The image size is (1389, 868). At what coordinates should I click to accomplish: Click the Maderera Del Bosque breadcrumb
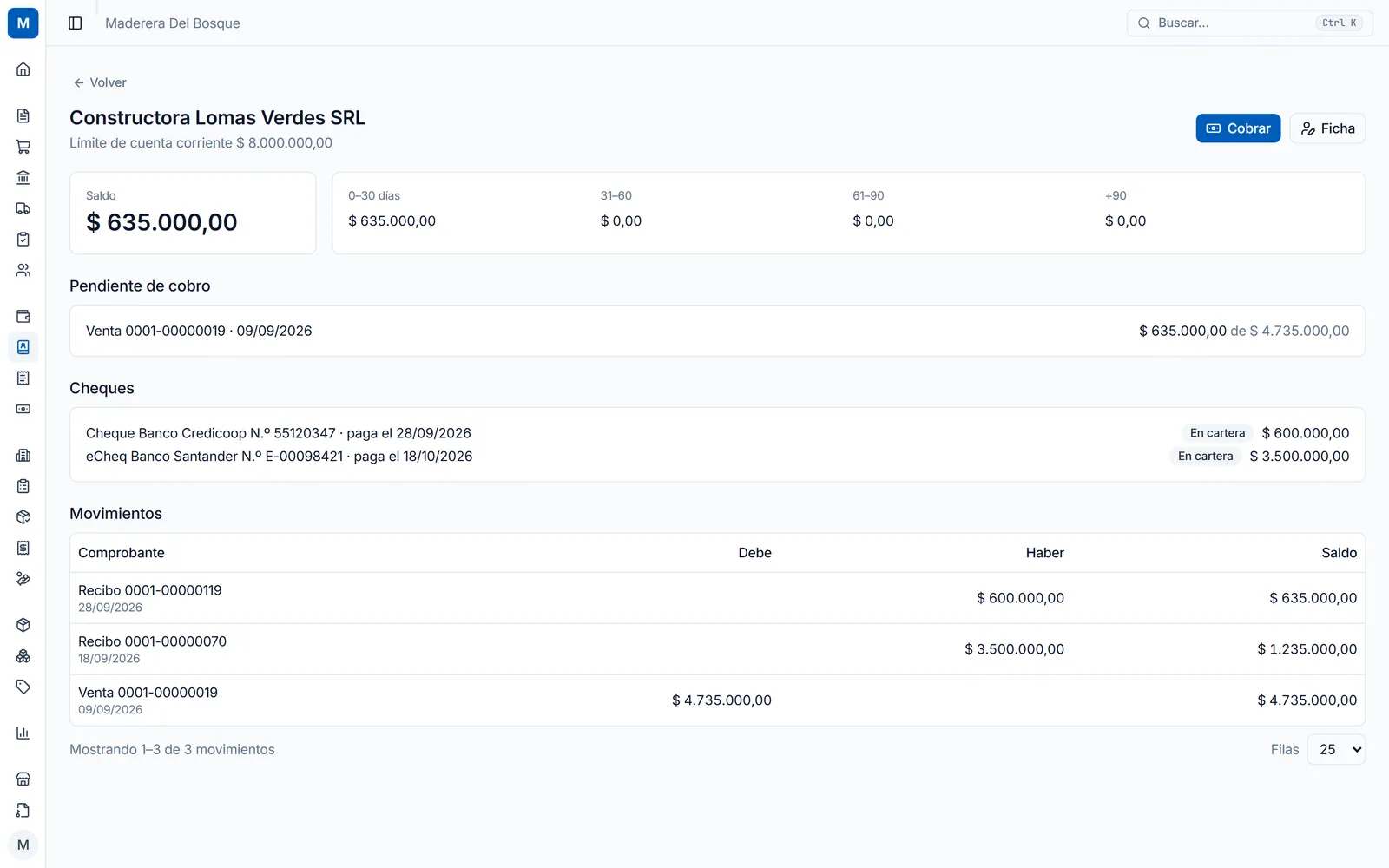point(173,23)
